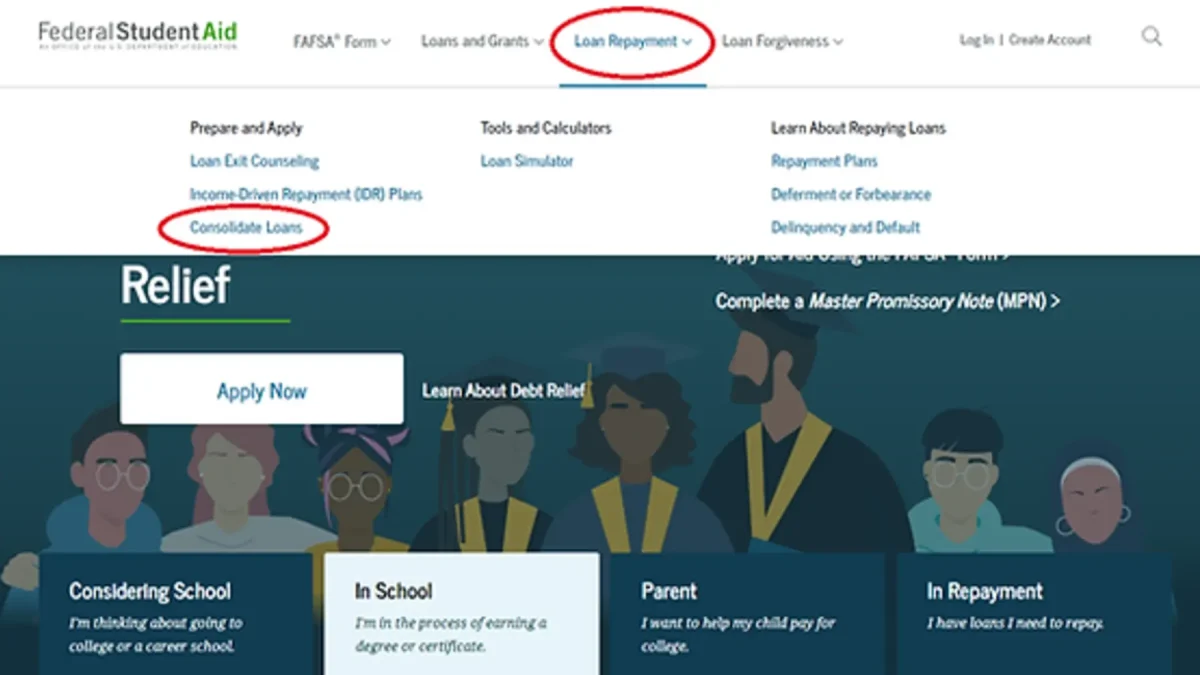
Task: Choose Consolidate Loans from the menu
Action: tap(246, 228)
